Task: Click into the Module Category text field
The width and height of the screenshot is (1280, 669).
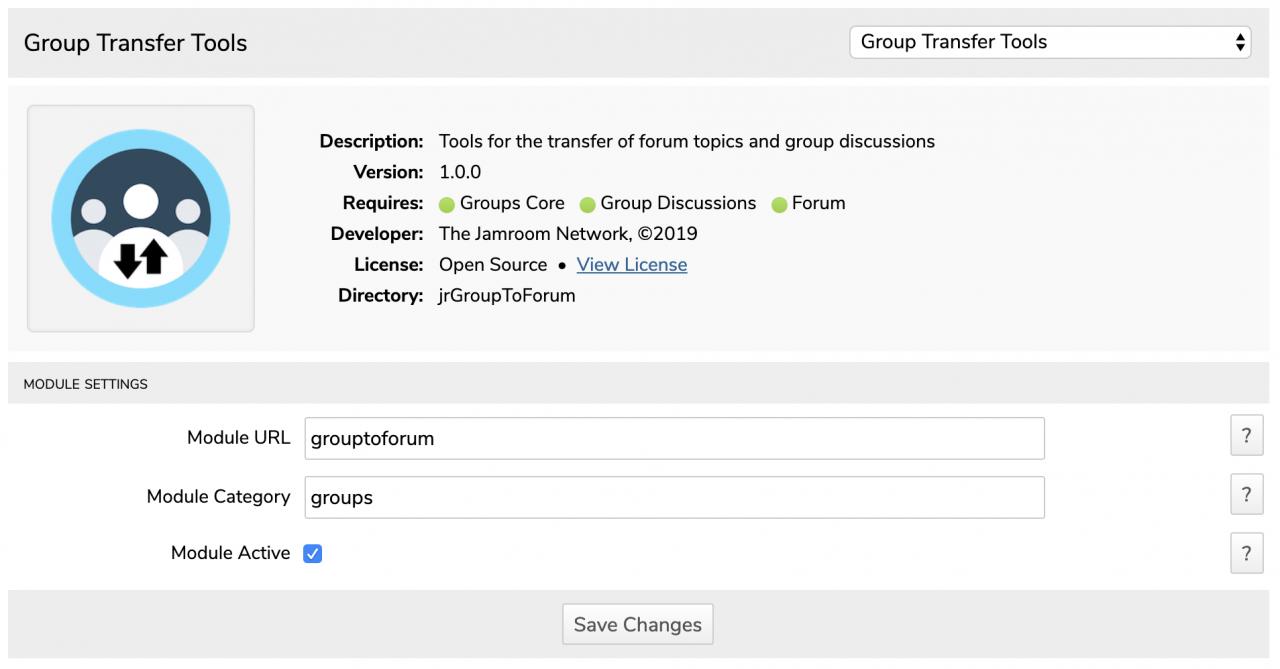Action: [674, 497]
